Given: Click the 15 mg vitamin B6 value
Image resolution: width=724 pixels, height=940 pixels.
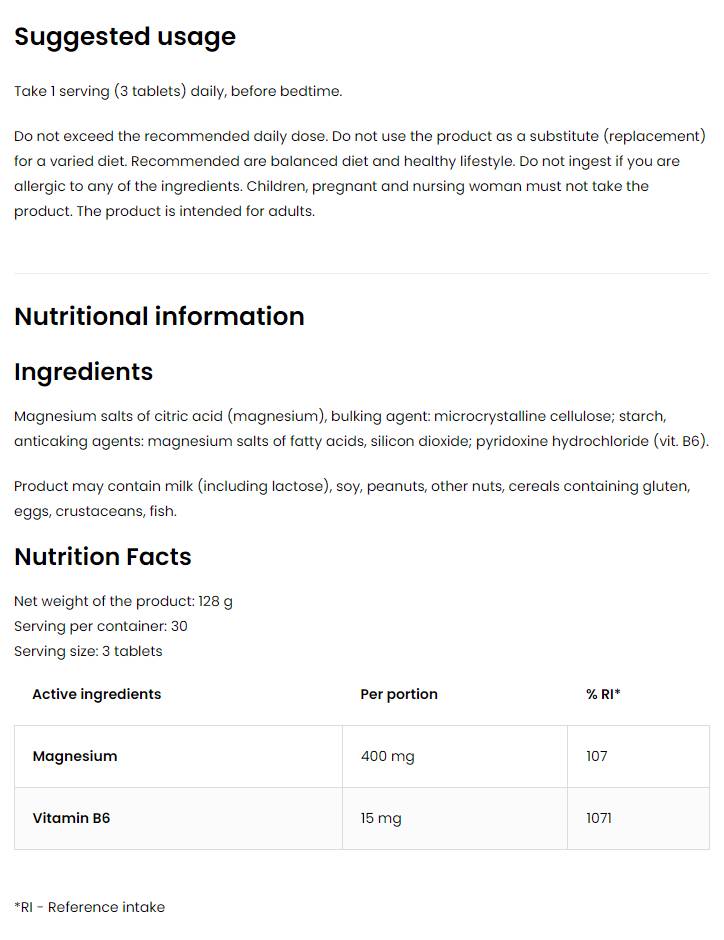Looking at the screenshot, I should pos(381,818).
